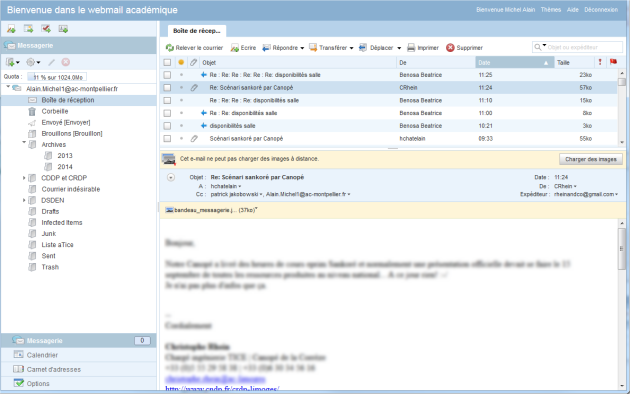630x394 pixels.
Task: Switch to Carnet d'adresses module
Action: point(78,370)
